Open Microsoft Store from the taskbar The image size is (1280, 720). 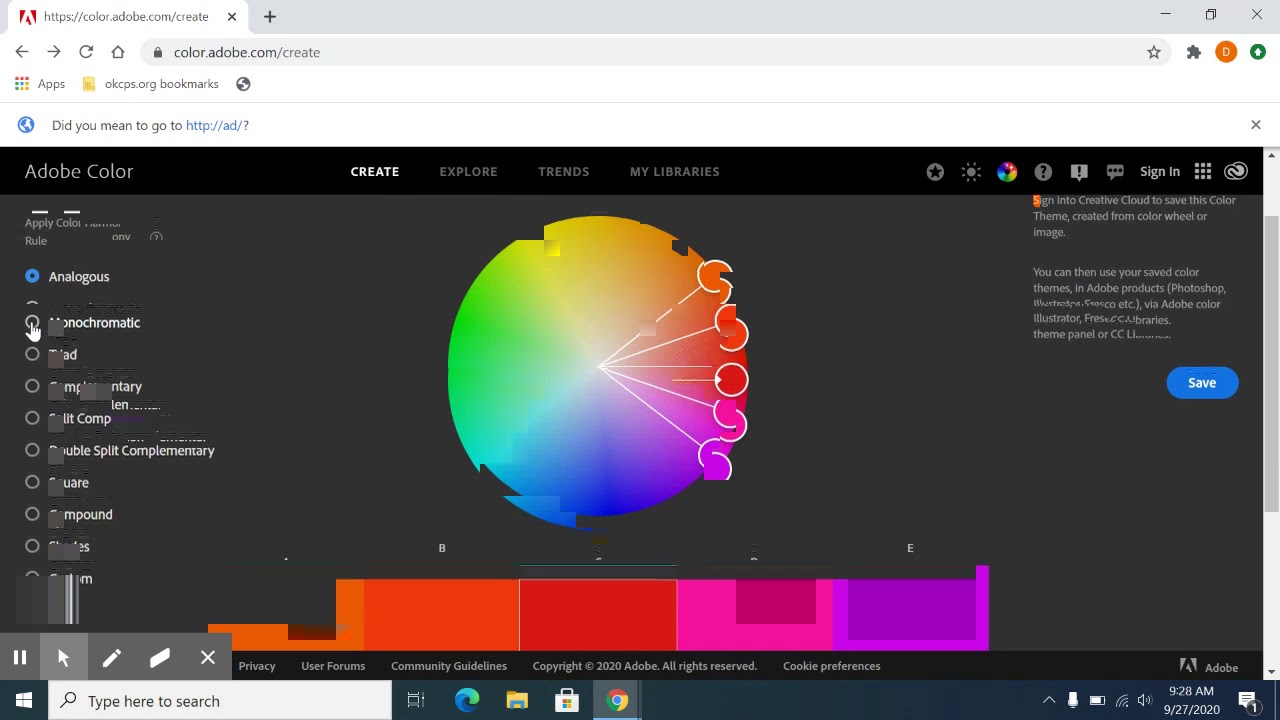coord(567,701)
